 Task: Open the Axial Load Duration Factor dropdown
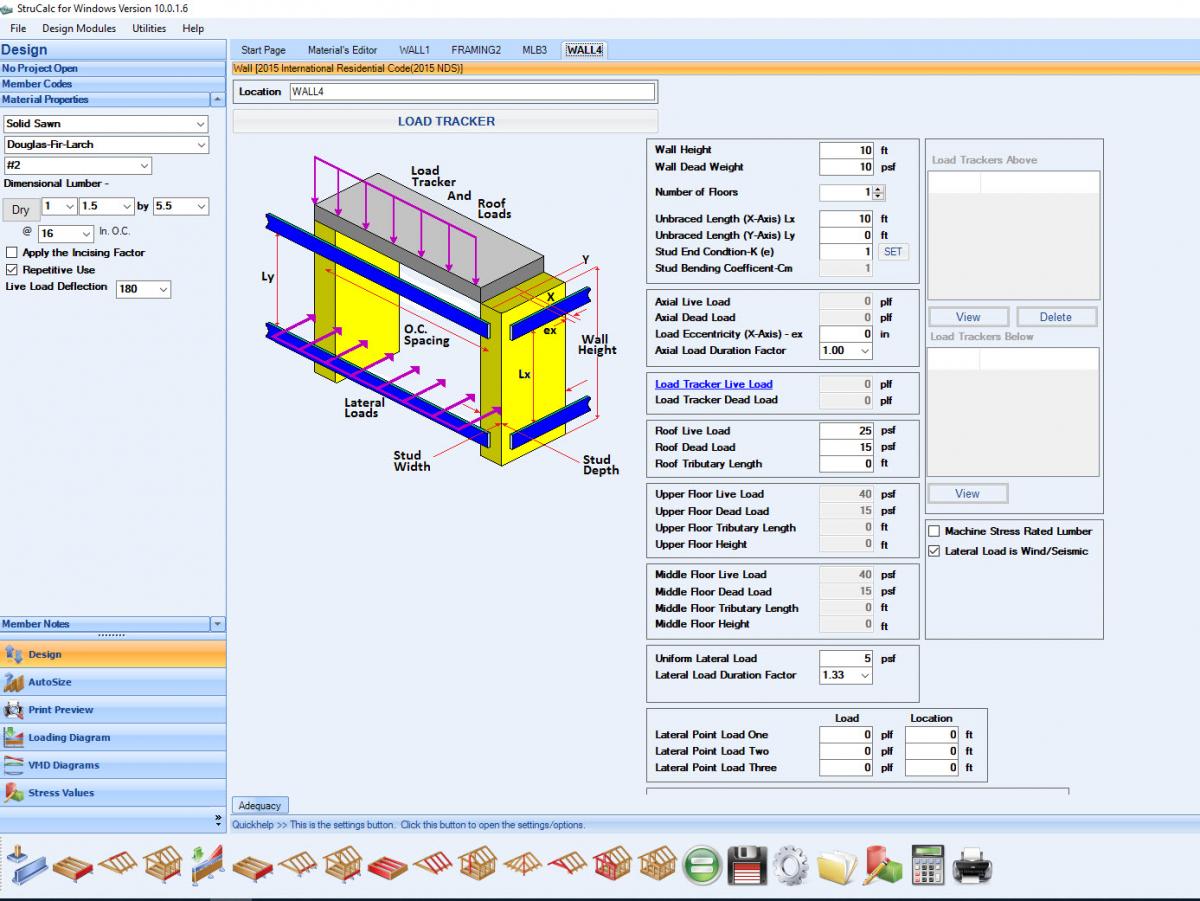(x=845, y=351)
